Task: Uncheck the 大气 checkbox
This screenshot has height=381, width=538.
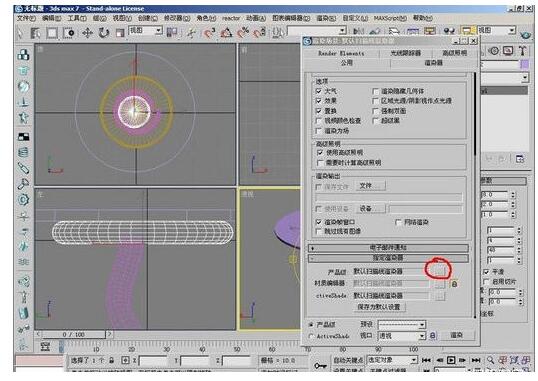Action: pyautogui.click(x=318, y=91)
